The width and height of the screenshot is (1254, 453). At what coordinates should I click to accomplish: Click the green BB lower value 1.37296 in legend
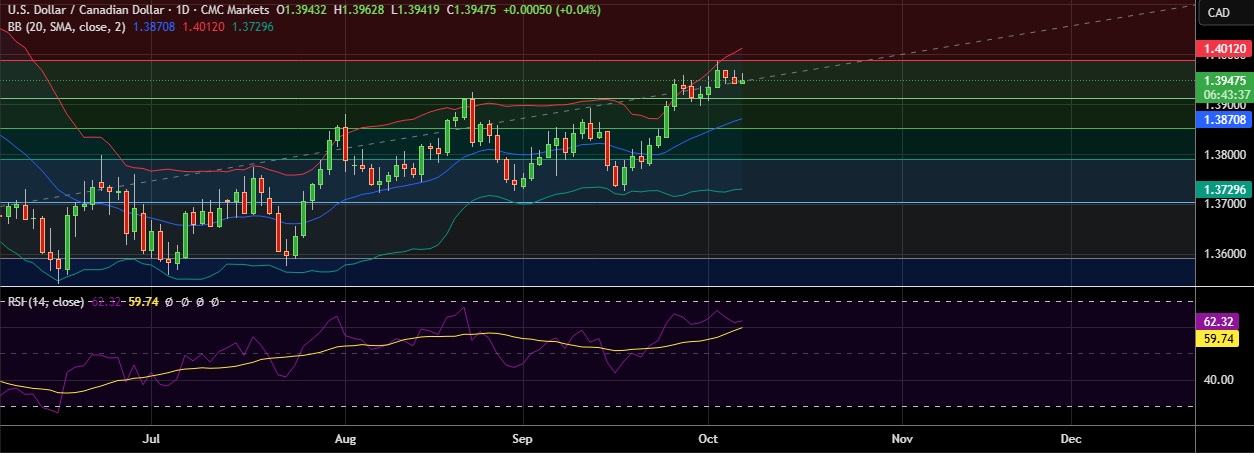pos(251,26)
